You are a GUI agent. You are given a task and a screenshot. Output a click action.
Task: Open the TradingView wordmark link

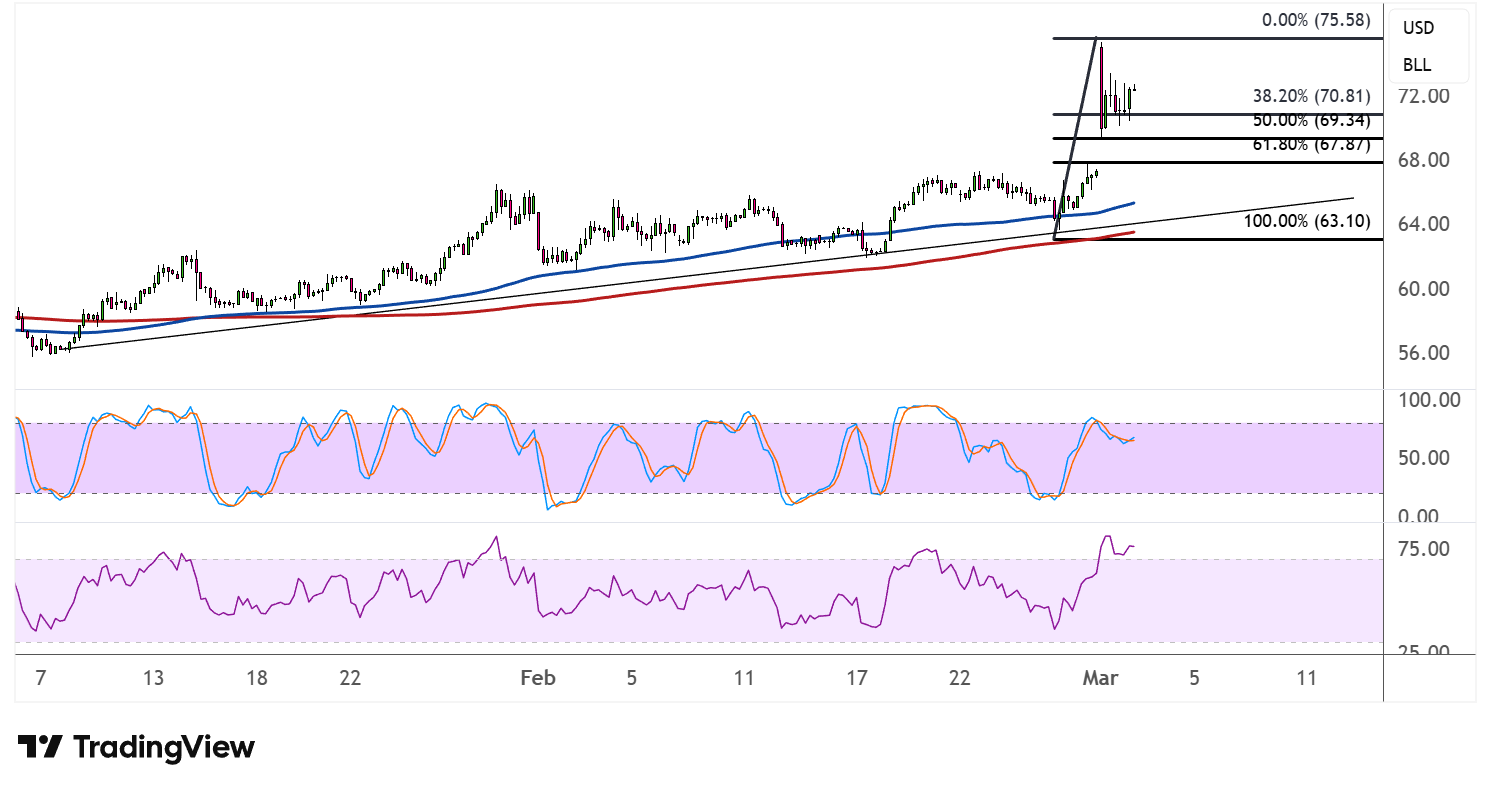tap(164, 747)
